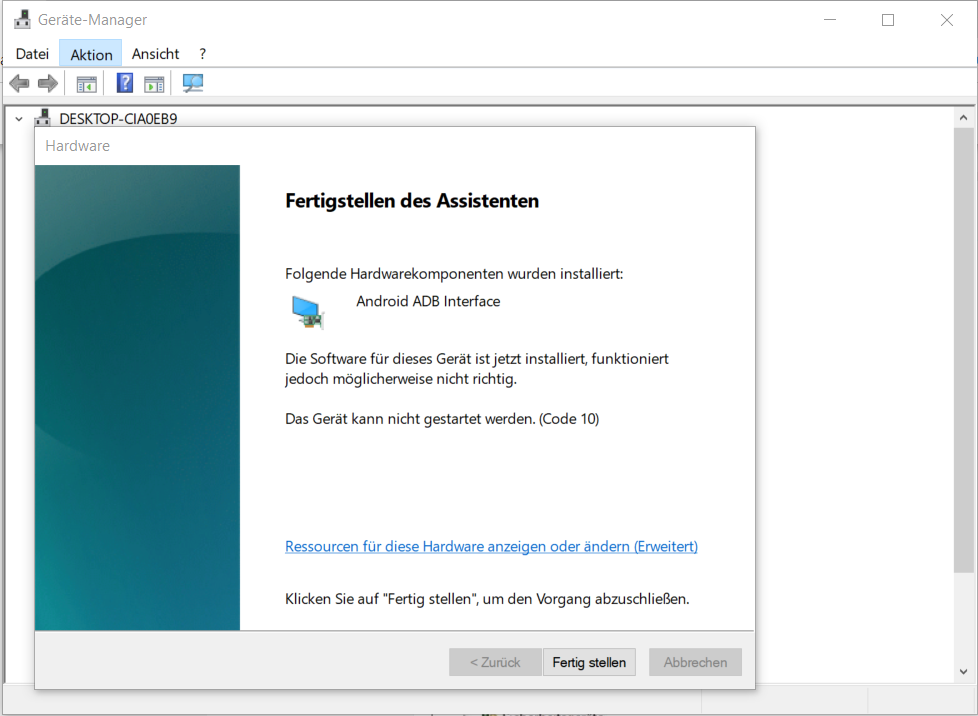
Task: Open the ? help menu
Action: (x=202, y=54)
